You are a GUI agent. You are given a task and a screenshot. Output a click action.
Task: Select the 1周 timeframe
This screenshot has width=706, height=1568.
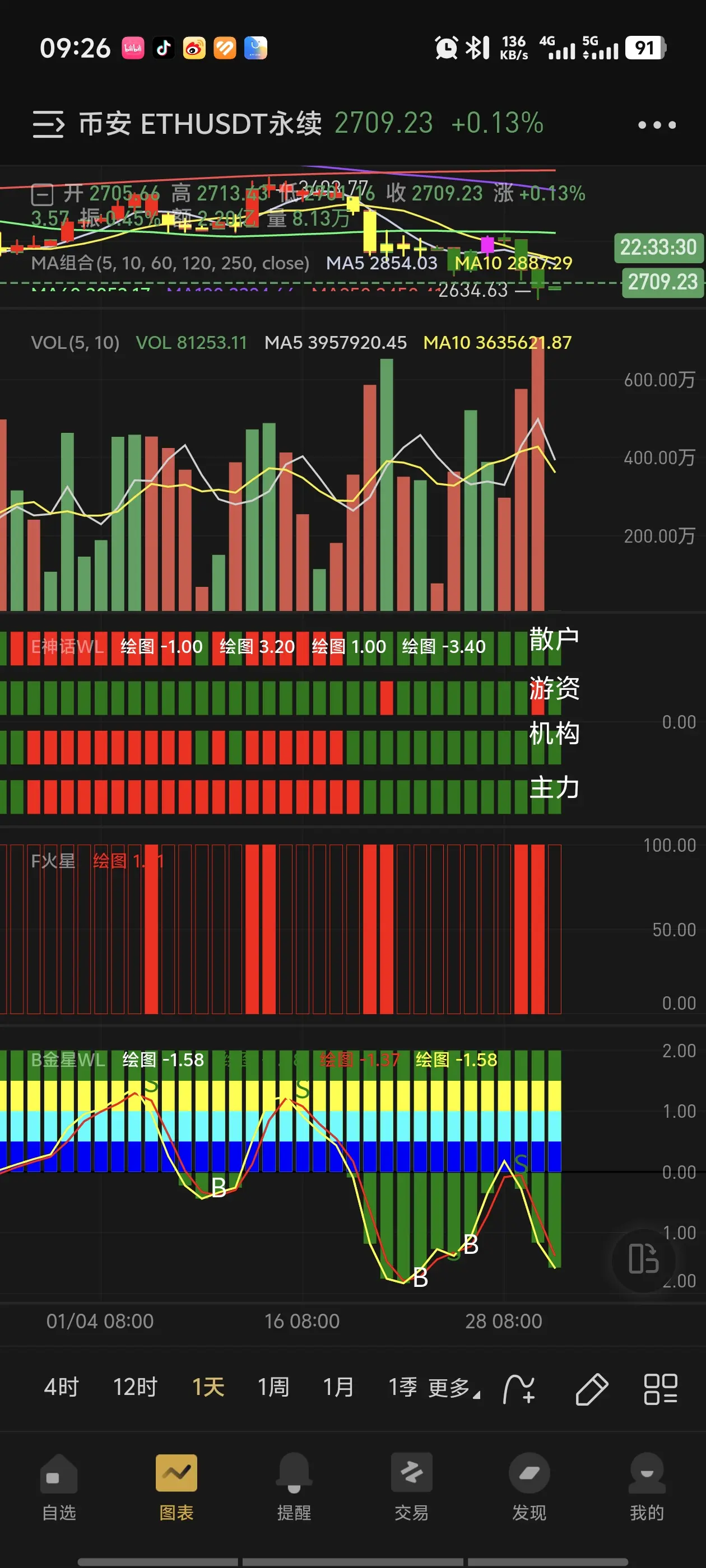273,1387
